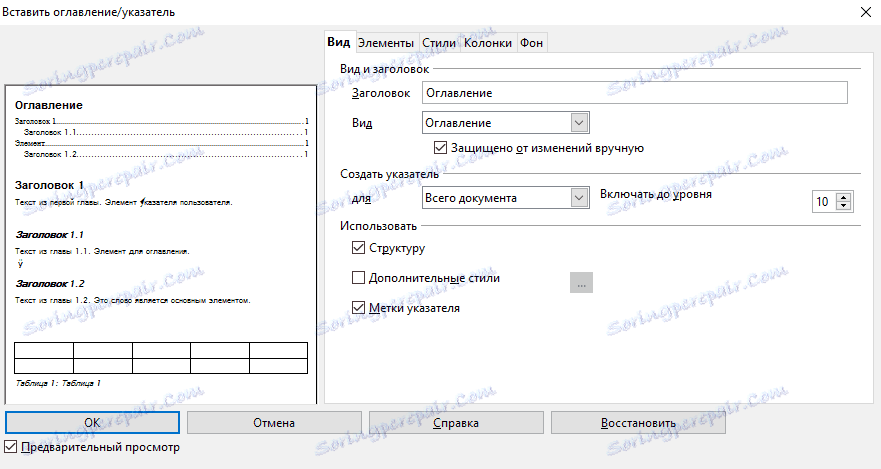Click the Заголовок 1.2 heading in the preview
Viewport: 881px width, 469px height.
[50, 284]
